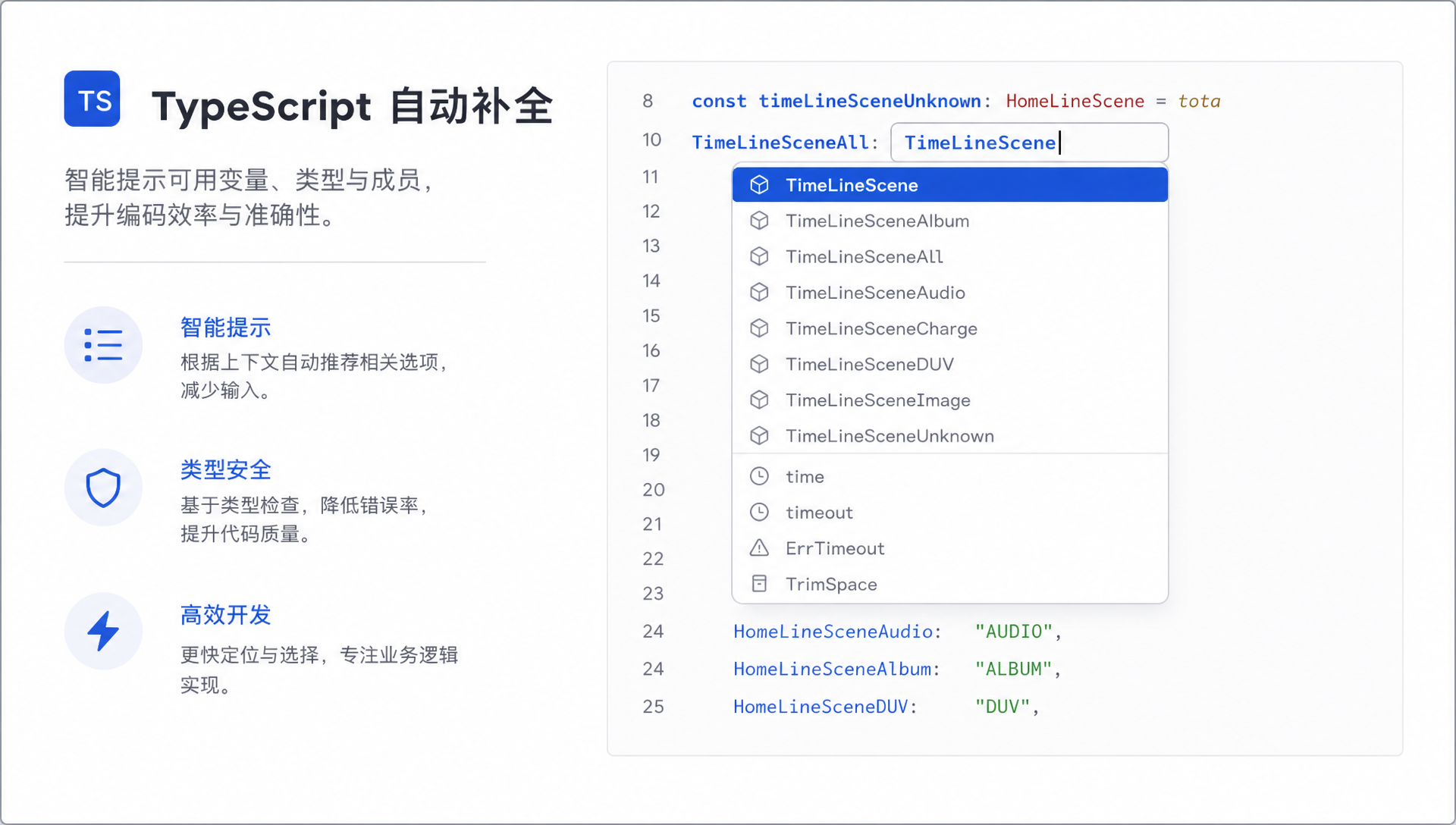Screen dimensions: 1456x825
Task: Click the "AUDIO" string value
Action: point(1014,632)
